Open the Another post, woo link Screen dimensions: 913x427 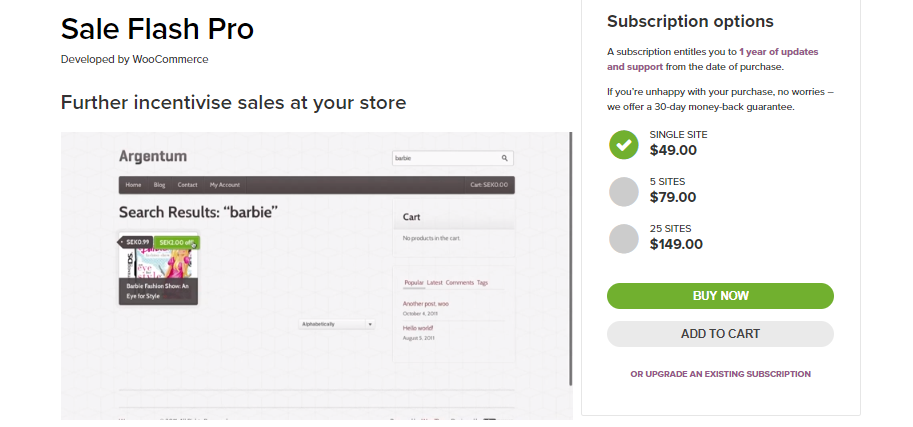[x=426, y=304]
